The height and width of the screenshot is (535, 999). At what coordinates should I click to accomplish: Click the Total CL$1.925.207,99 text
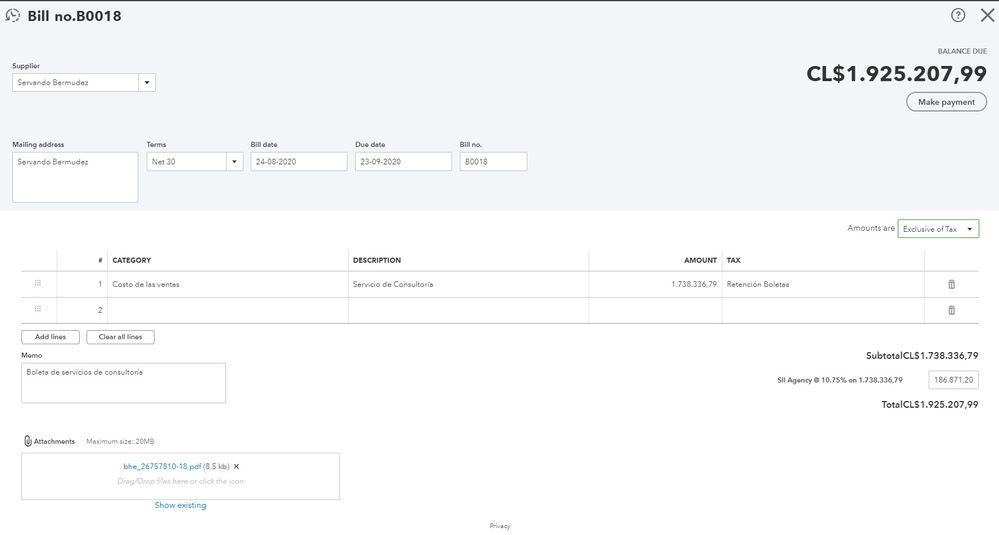pos(930,404)
